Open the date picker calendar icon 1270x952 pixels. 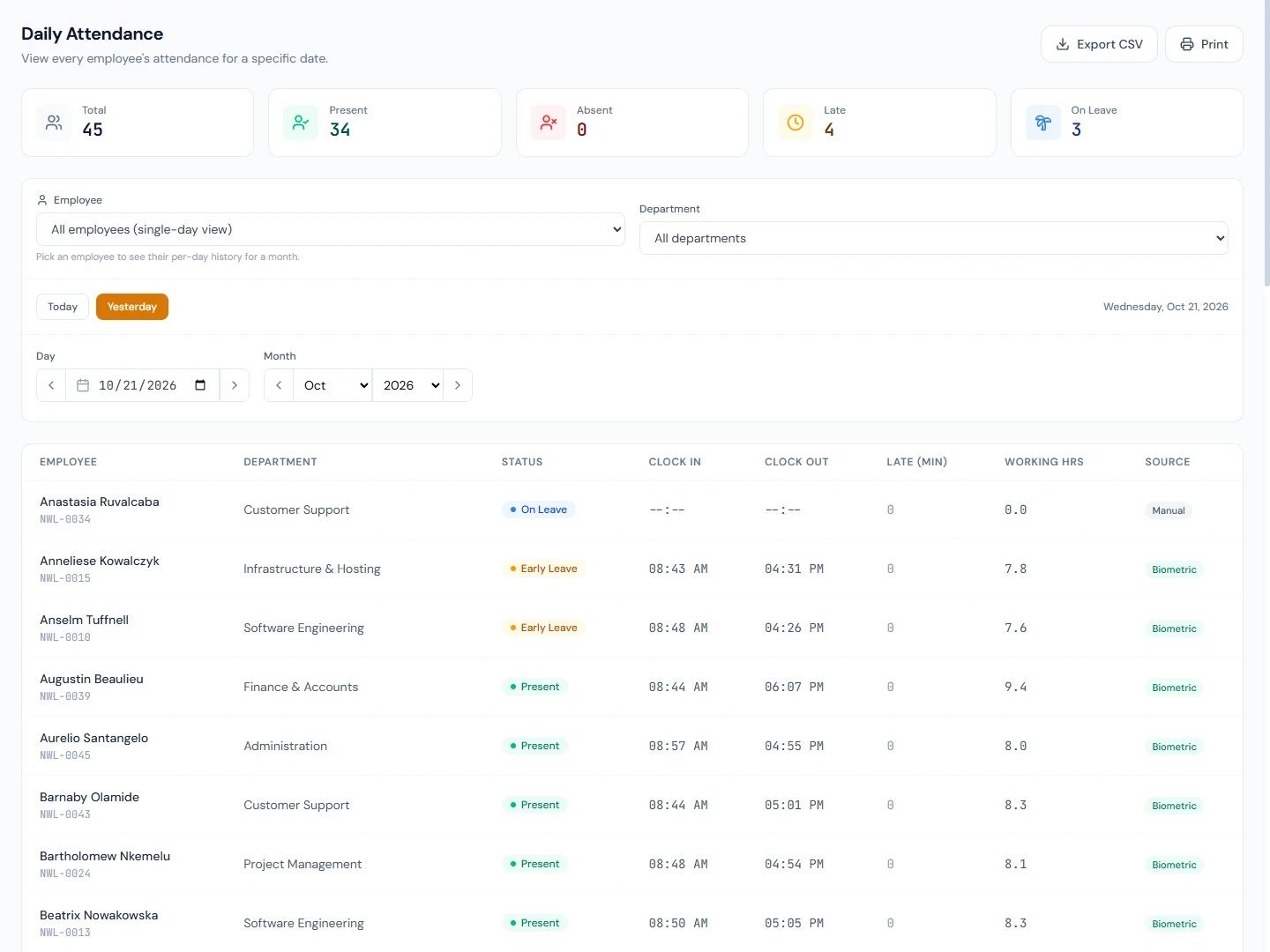(x=200, y=385)
